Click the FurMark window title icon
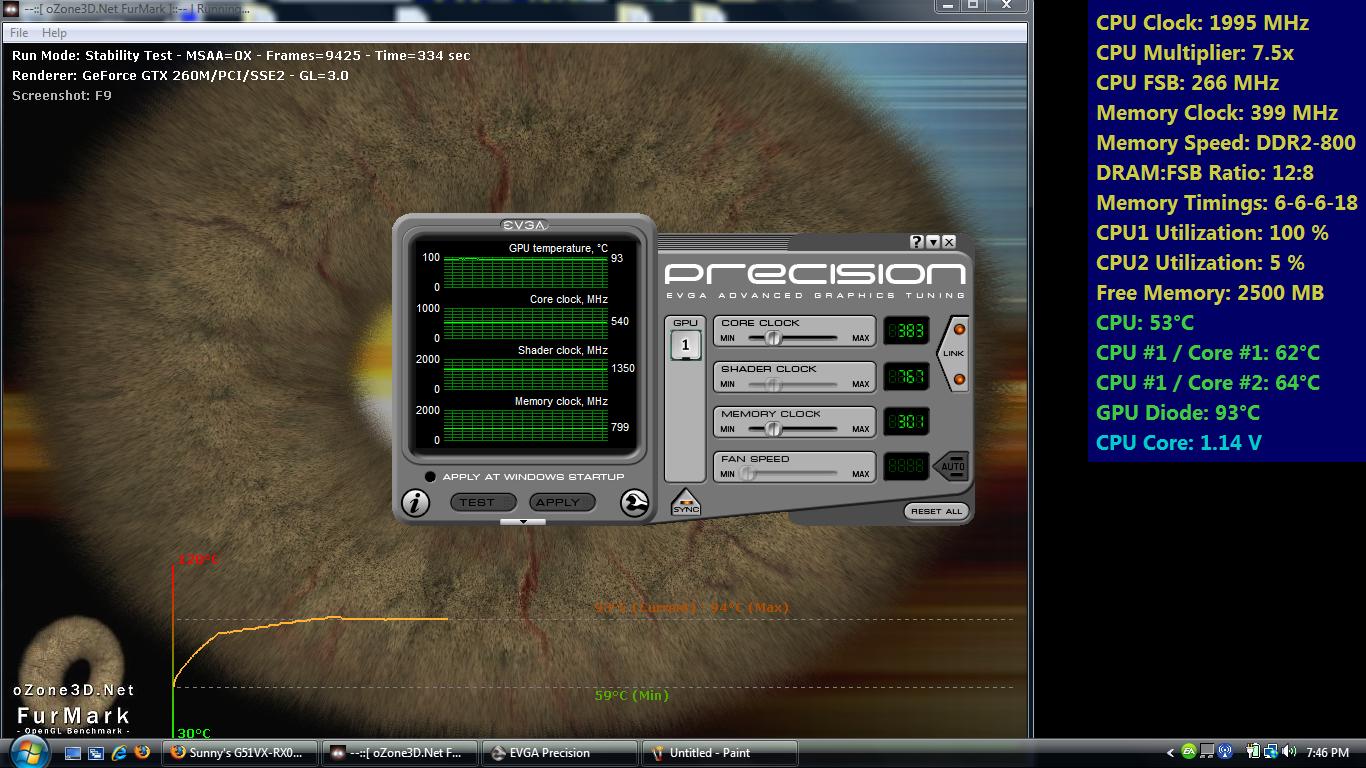 click(11, 8)
